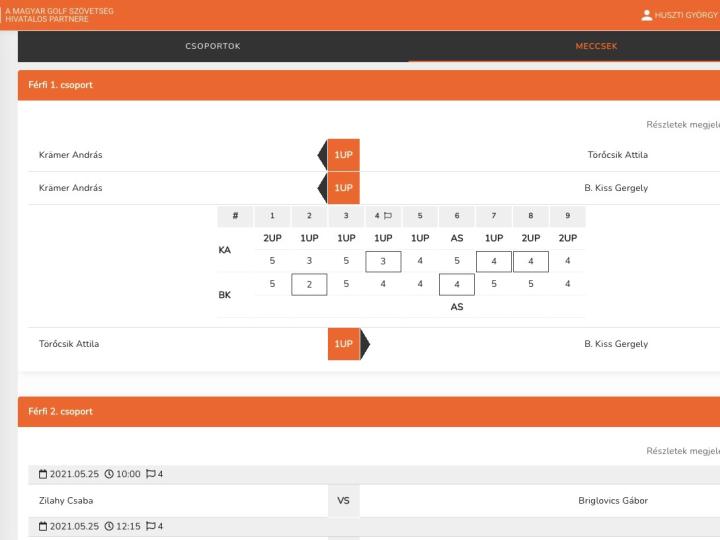Click the 2UP status under hole 9
720x540 pixels.
568,238
